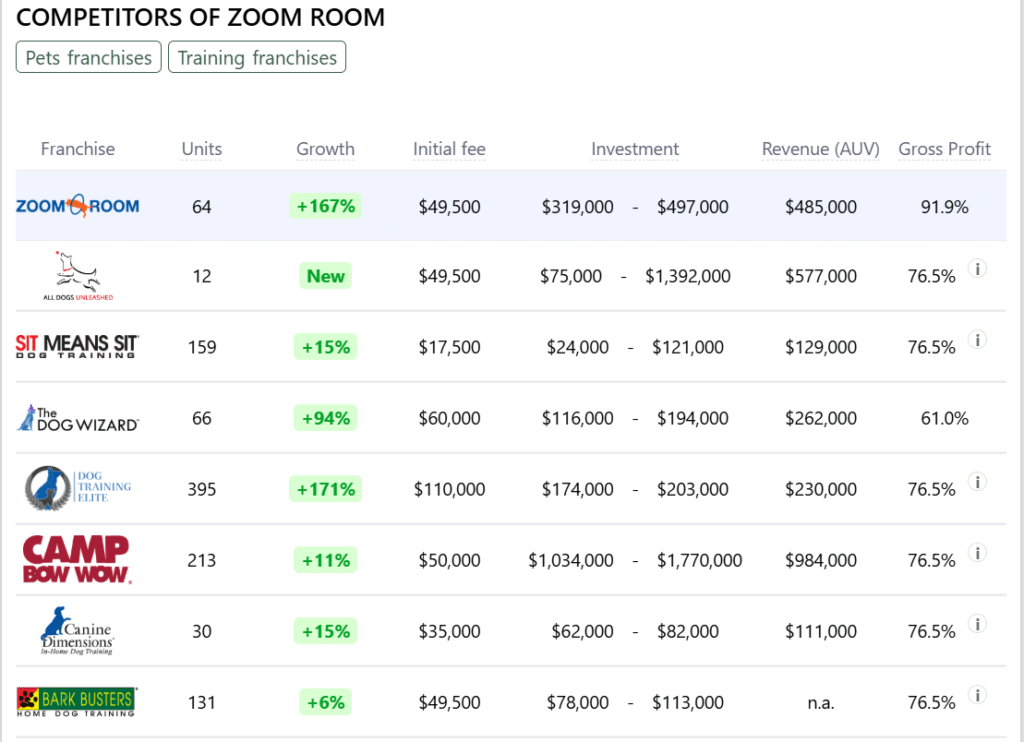Sort by the Growth column header
1024x742 pixels.
[325, 149]
